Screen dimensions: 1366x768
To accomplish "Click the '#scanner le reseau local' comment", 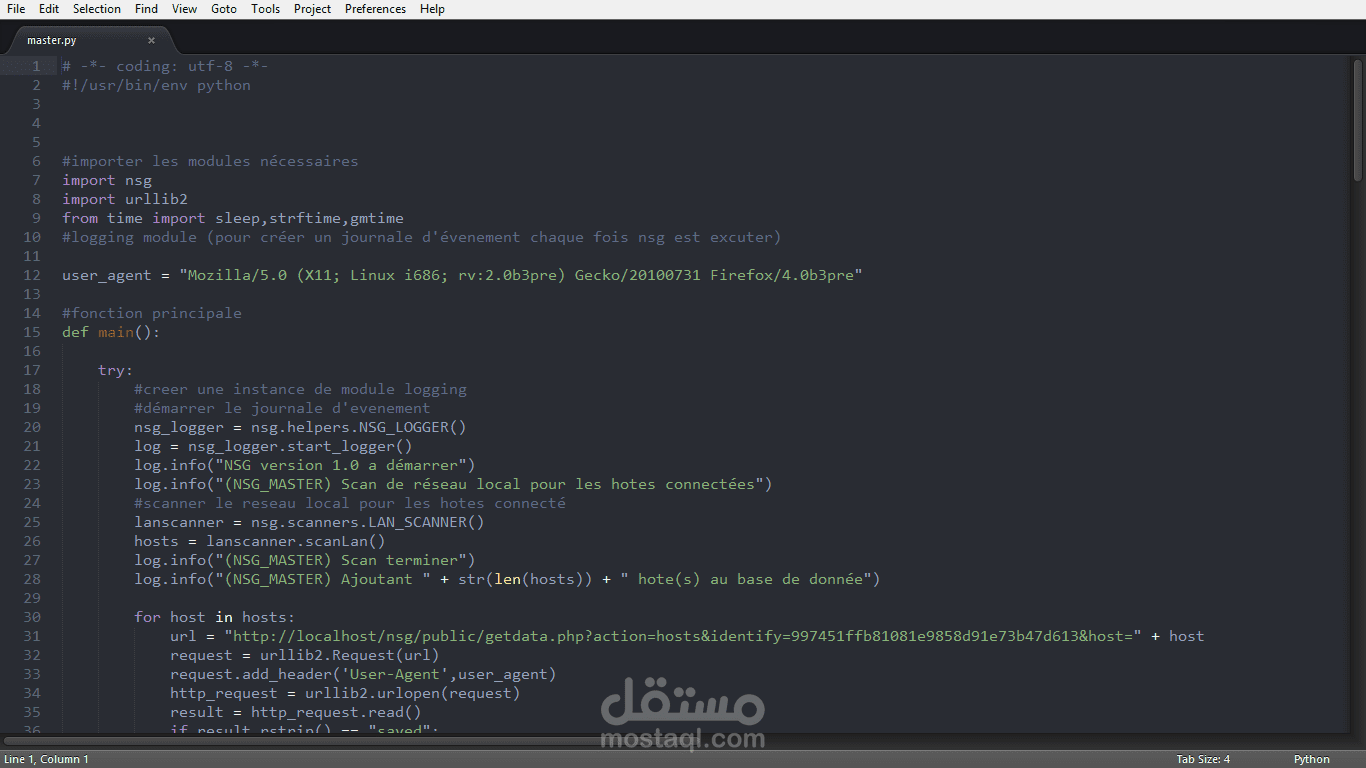I will (350, 503).
